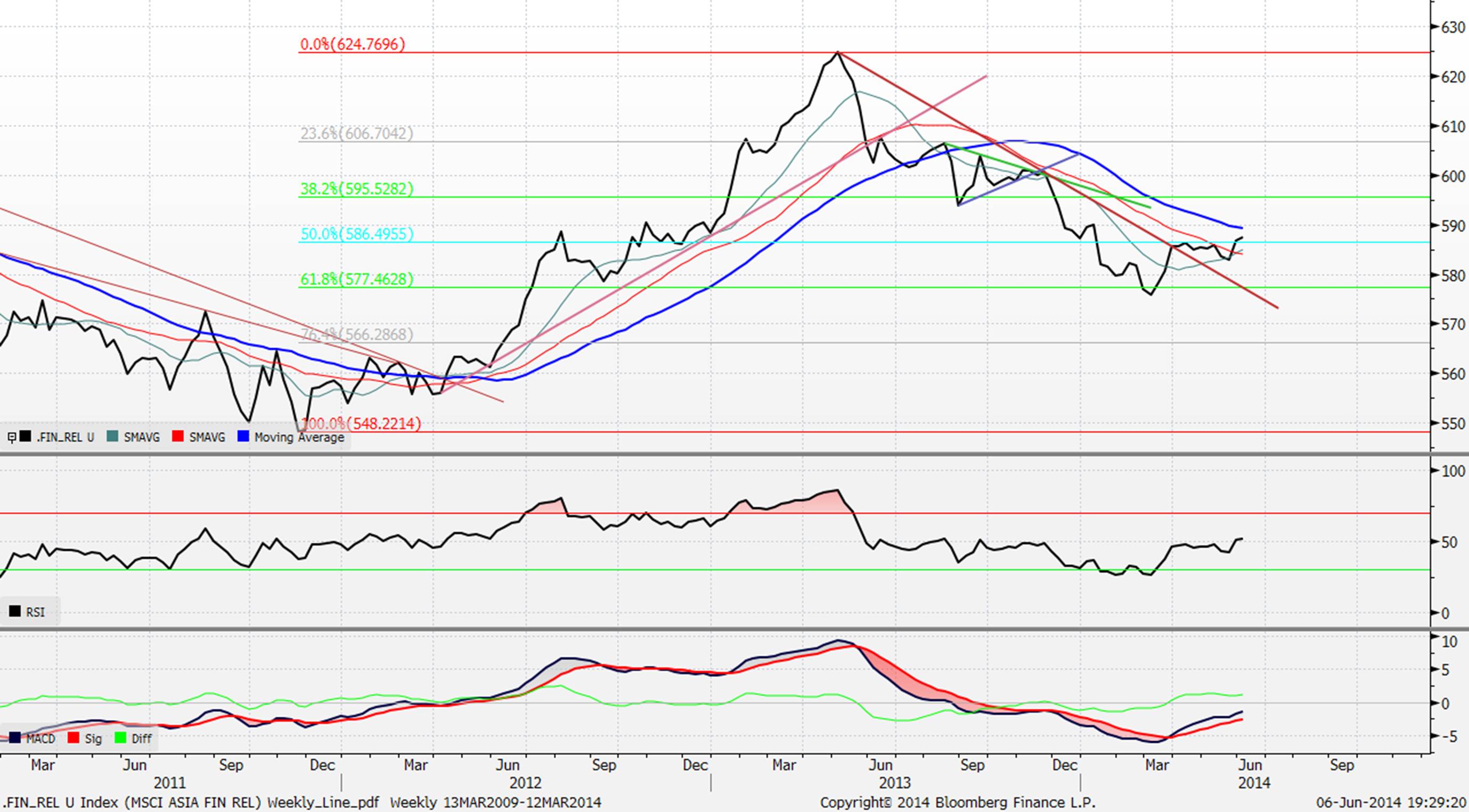Click the 23.6%(606.7042) retracement label
This screenshot has height=812, width=1469.
tap(356, 134)
